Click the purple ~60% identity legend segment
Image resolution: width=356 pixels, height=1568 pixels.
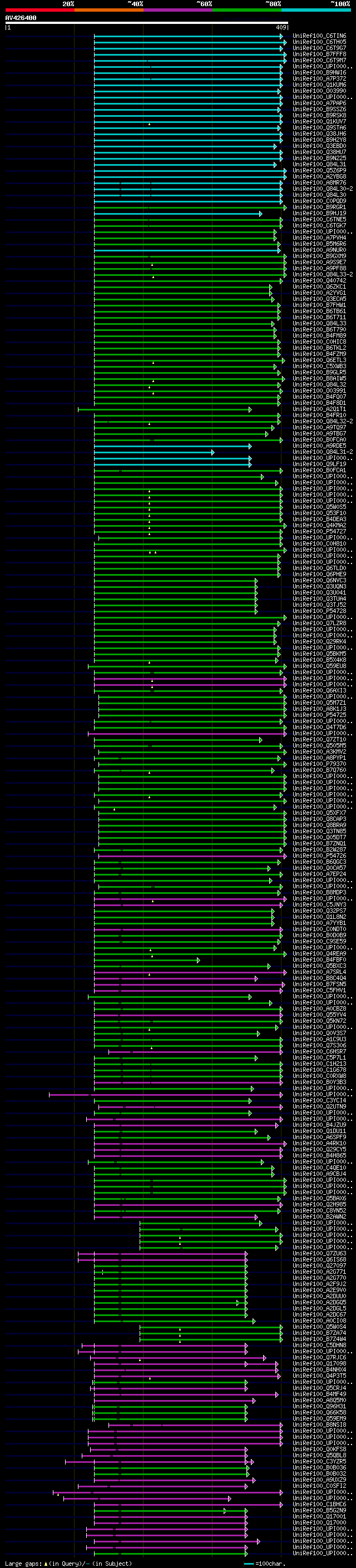[x=177, y=10]
